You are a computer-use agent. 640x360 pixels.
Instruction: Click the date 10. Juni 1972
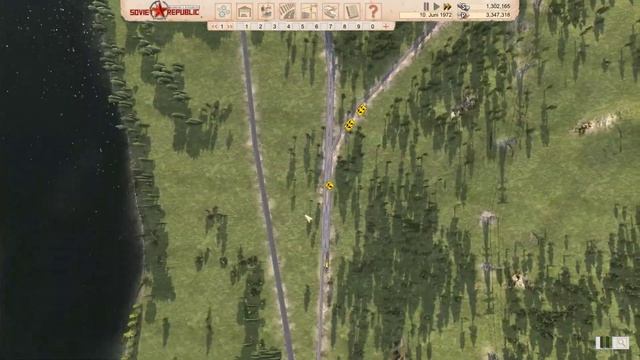point(436,15)
